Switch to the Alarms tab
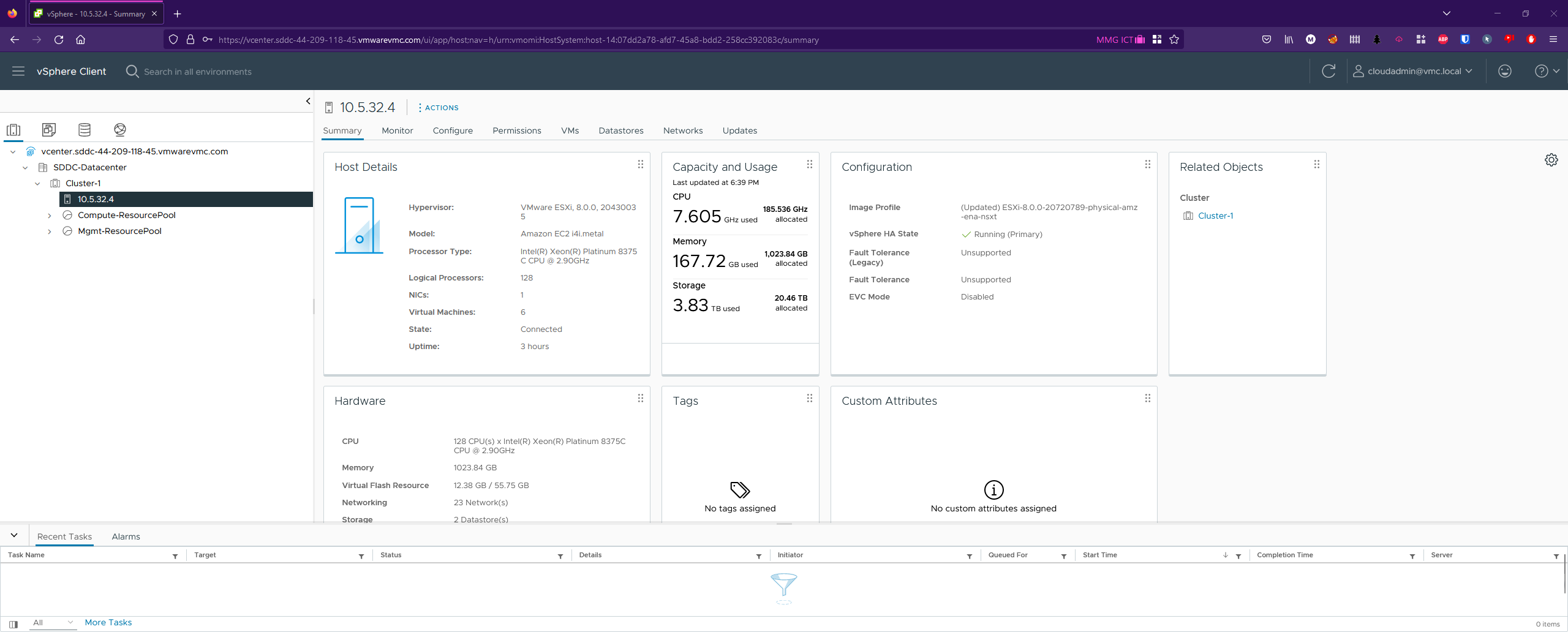Screen dimensions: 1568x632 click(x=126, y=536)
